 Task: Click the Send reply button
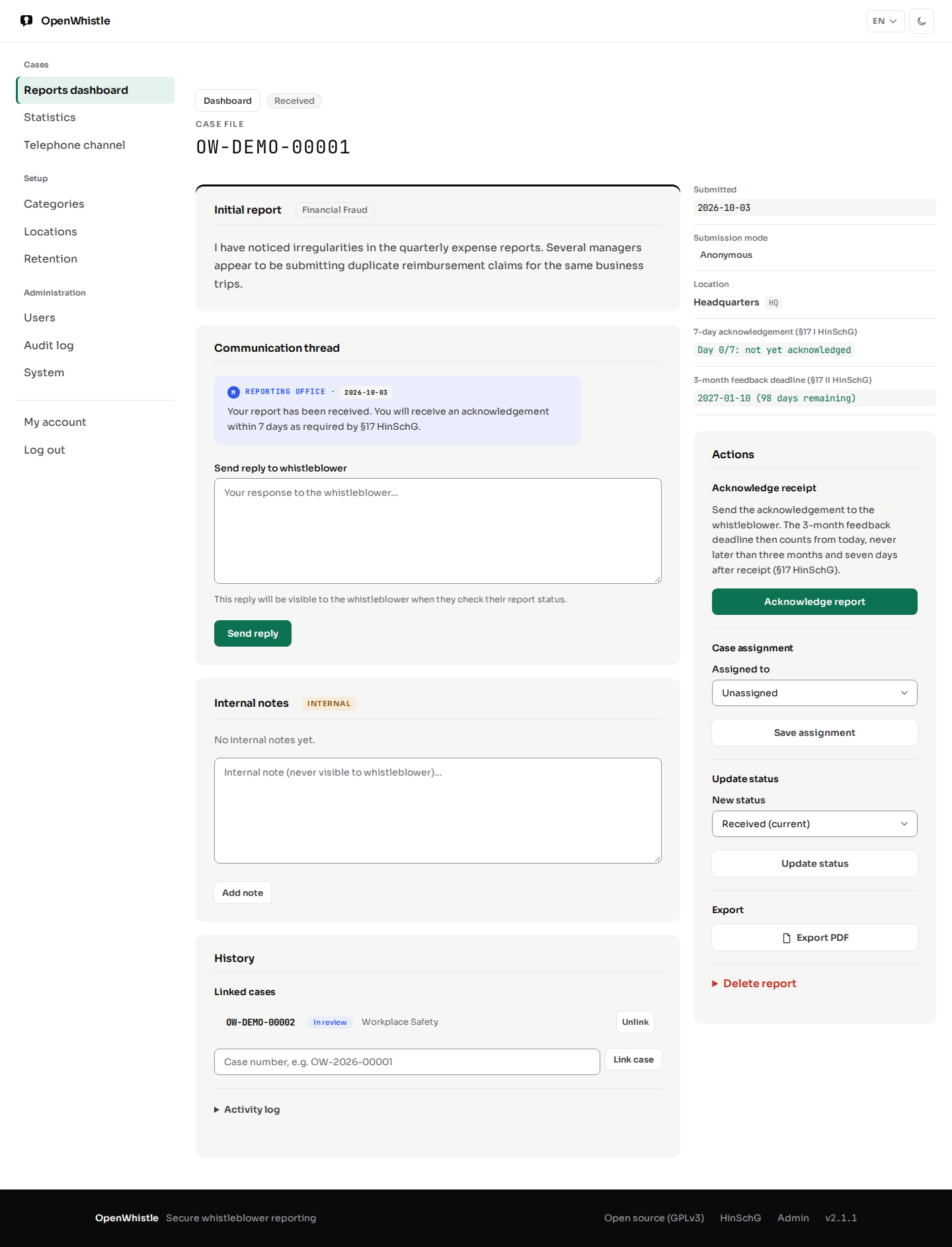[253, 633]
